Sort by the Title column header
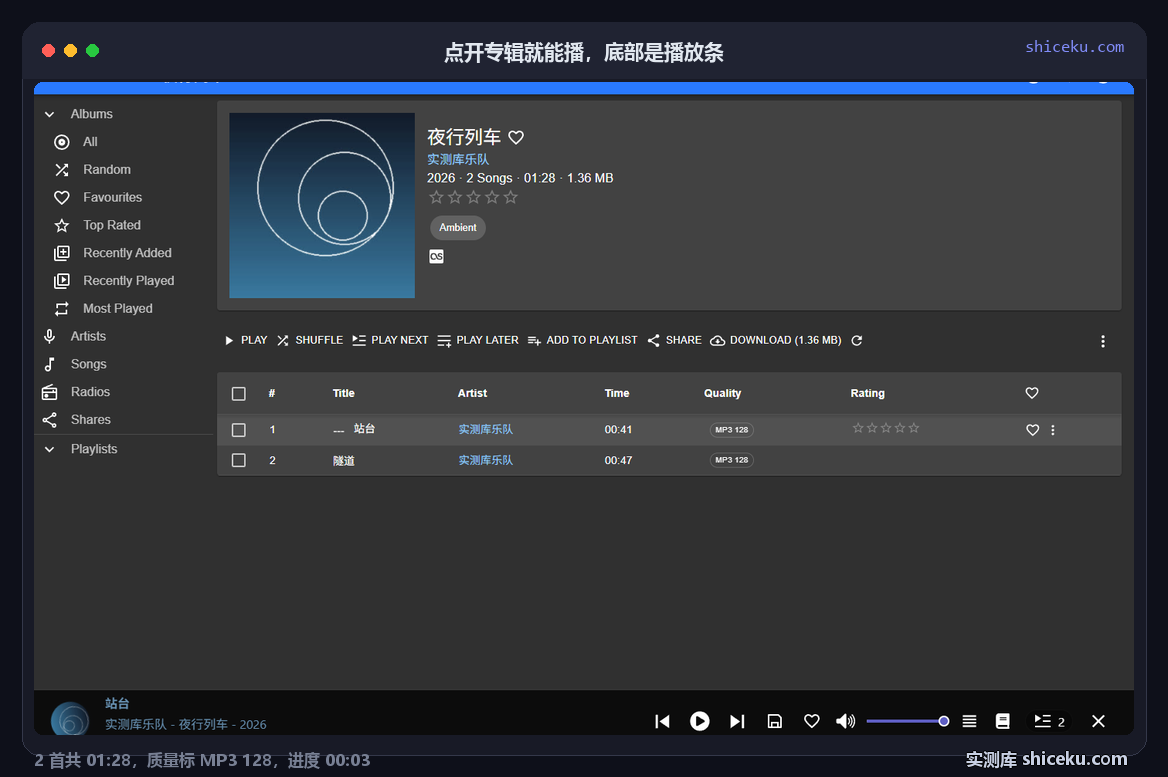Screen dimensions: 1168x777 (343, 393)
